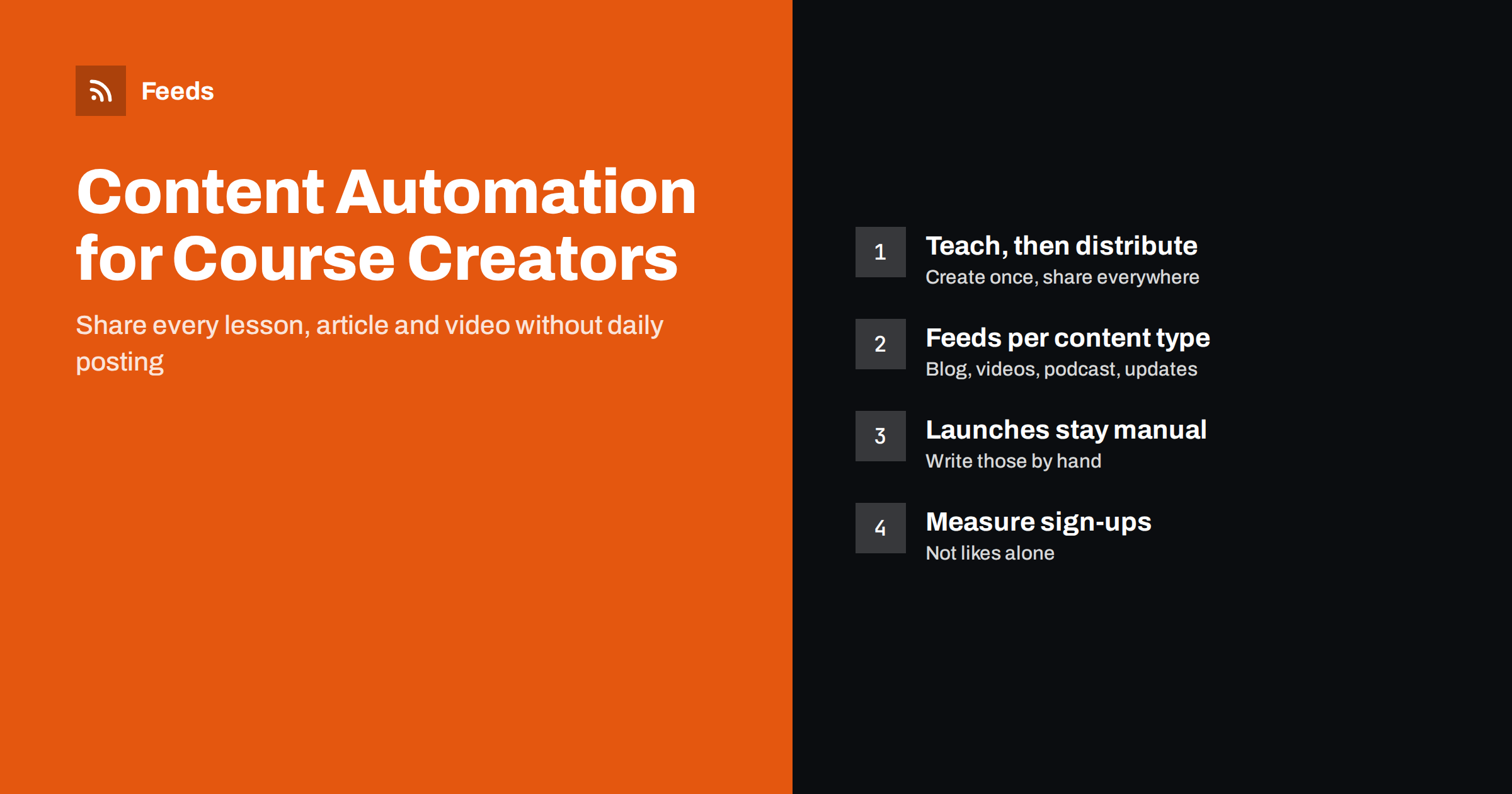1512x794 pixels.
Task: Select "Measure sign-ups" heading
Action: pyautogui.click(x=1038, y=522)
